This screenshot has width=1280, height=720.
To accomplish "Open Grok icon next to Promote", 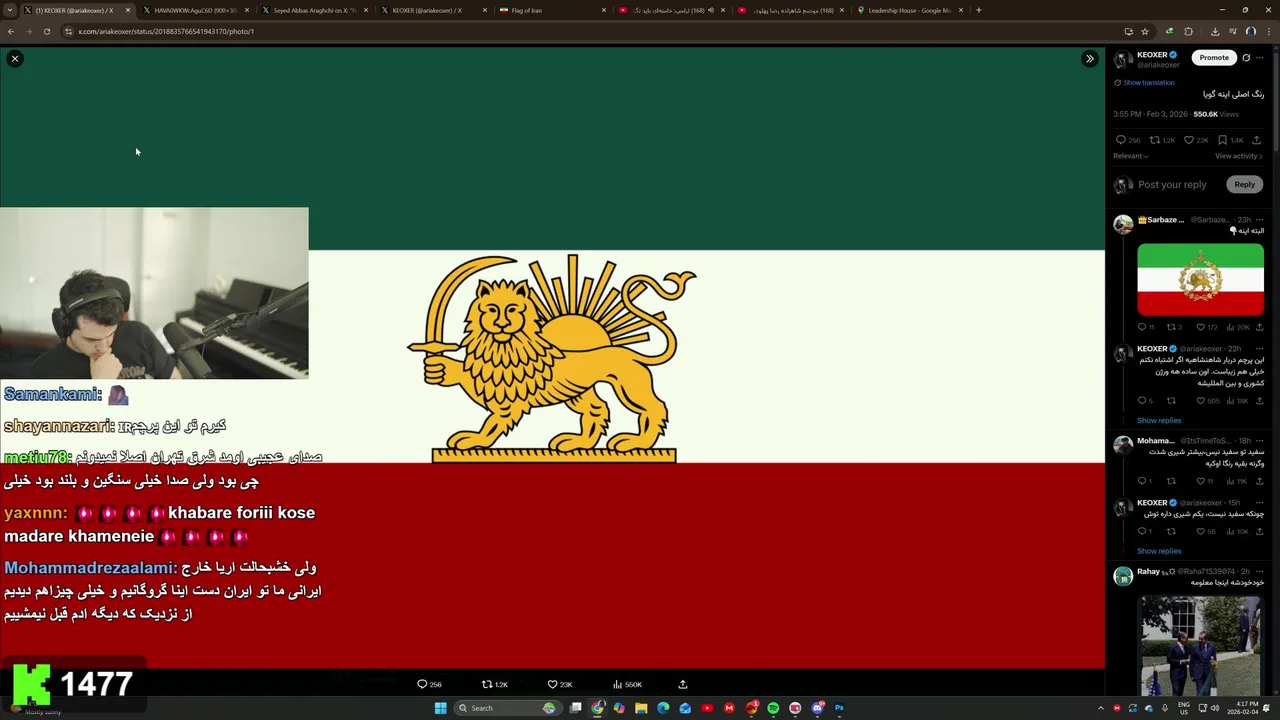I will point(1246,58).
